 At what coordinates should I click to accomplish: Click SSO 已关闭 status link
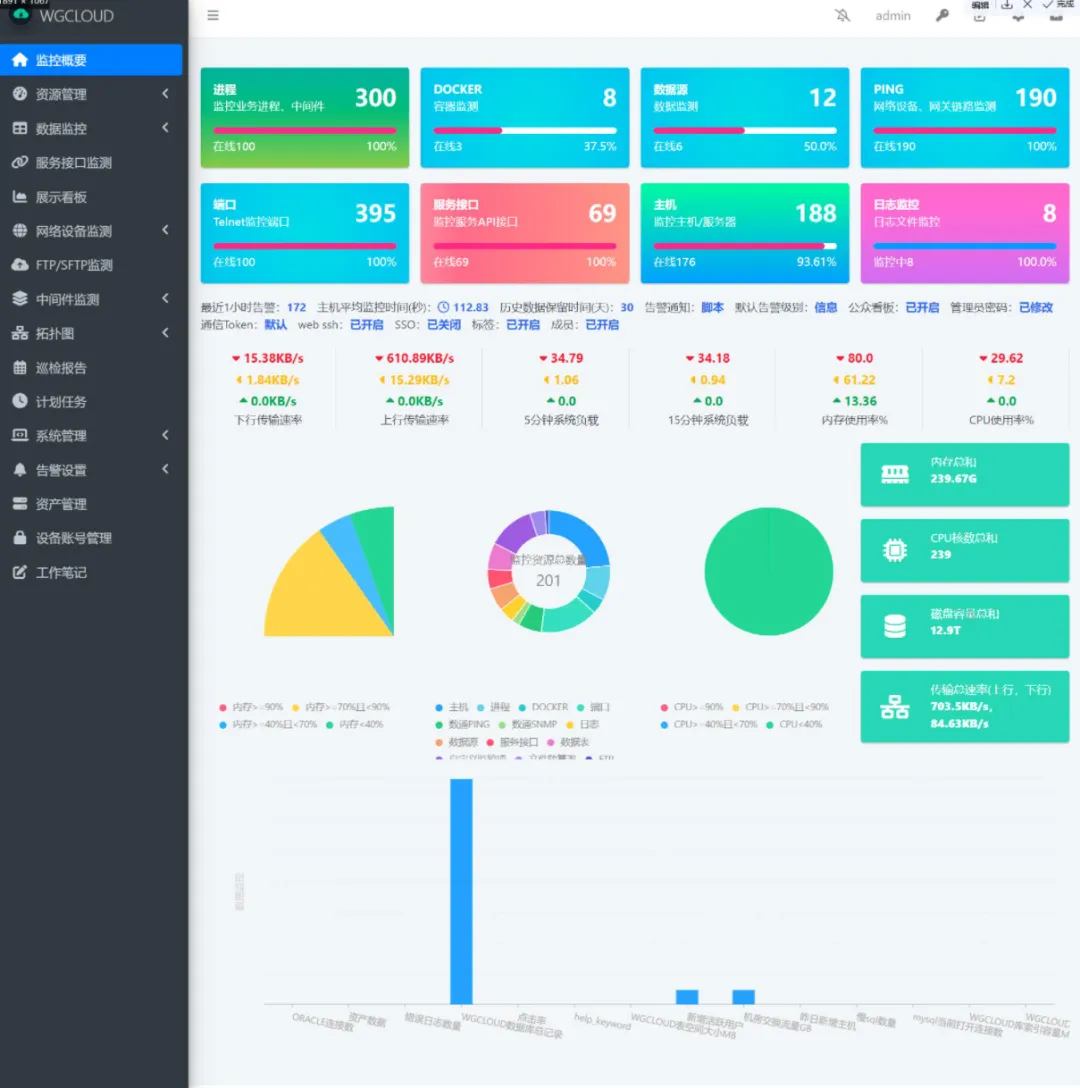(x=444, y=325)
